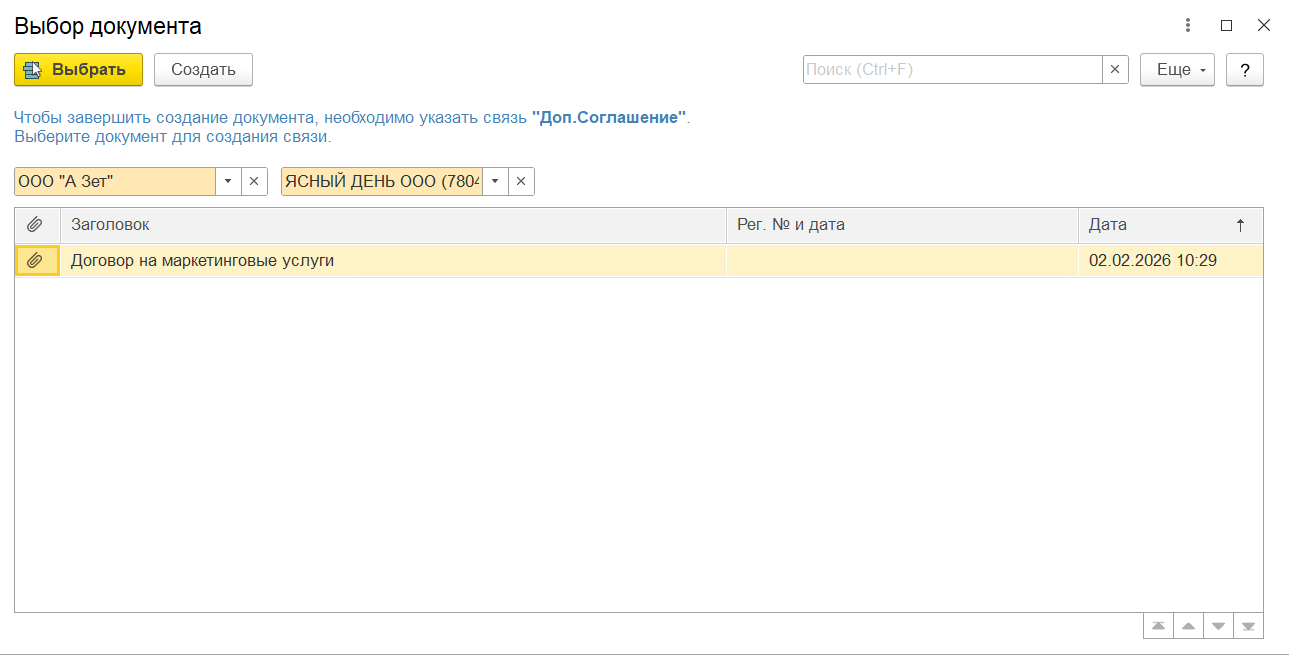Sort by Рег. № и дата column
The image size is (1289, 655).
point(900,225)
